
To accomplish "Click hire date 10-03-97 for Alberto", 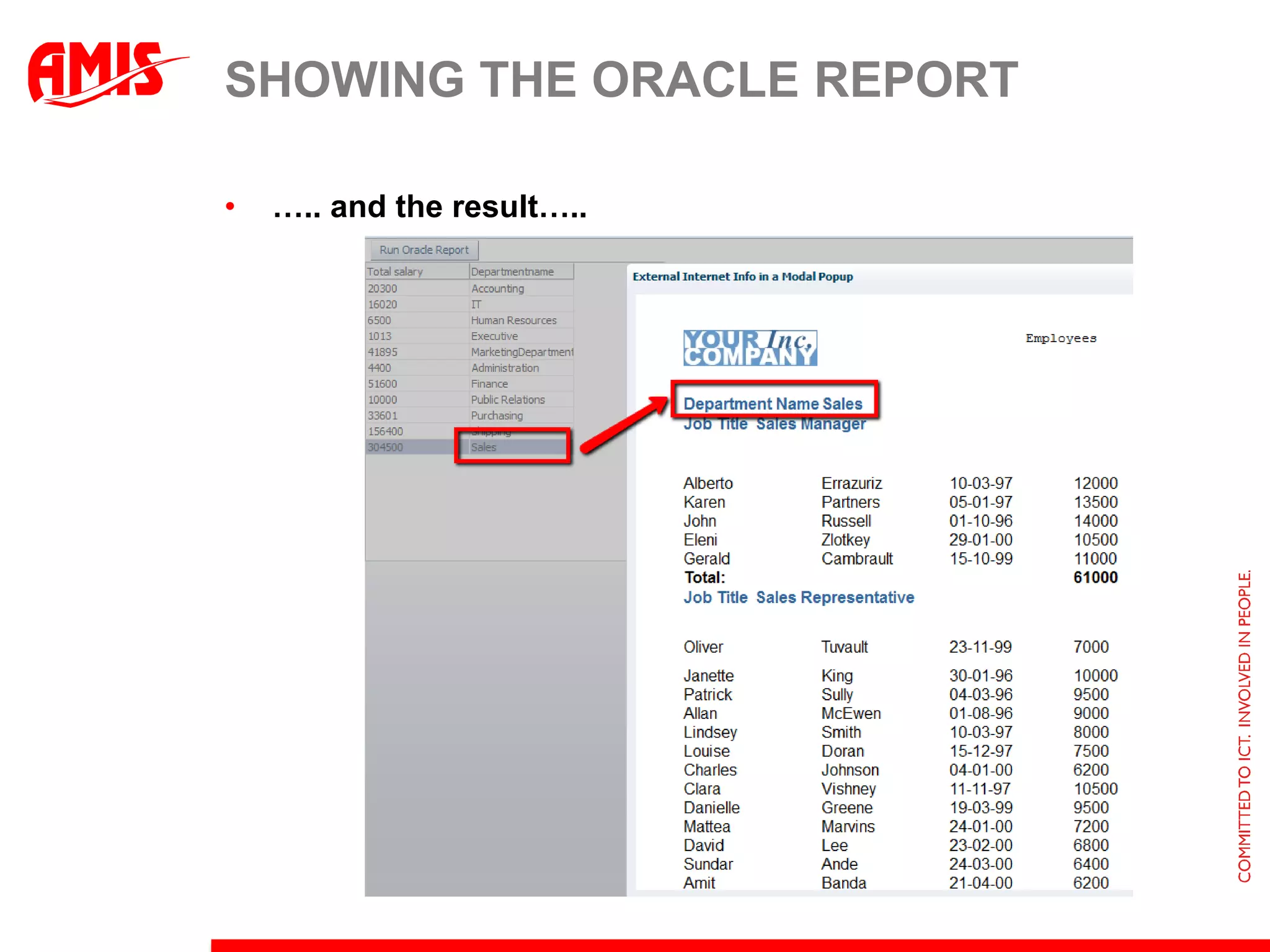I will tap(981, 483).
